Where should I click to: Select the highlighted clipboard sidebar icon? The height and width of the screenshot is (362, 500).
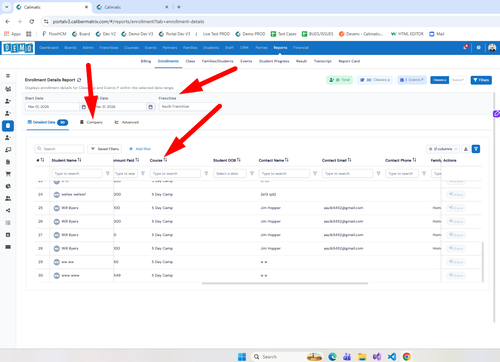[8, 126]
